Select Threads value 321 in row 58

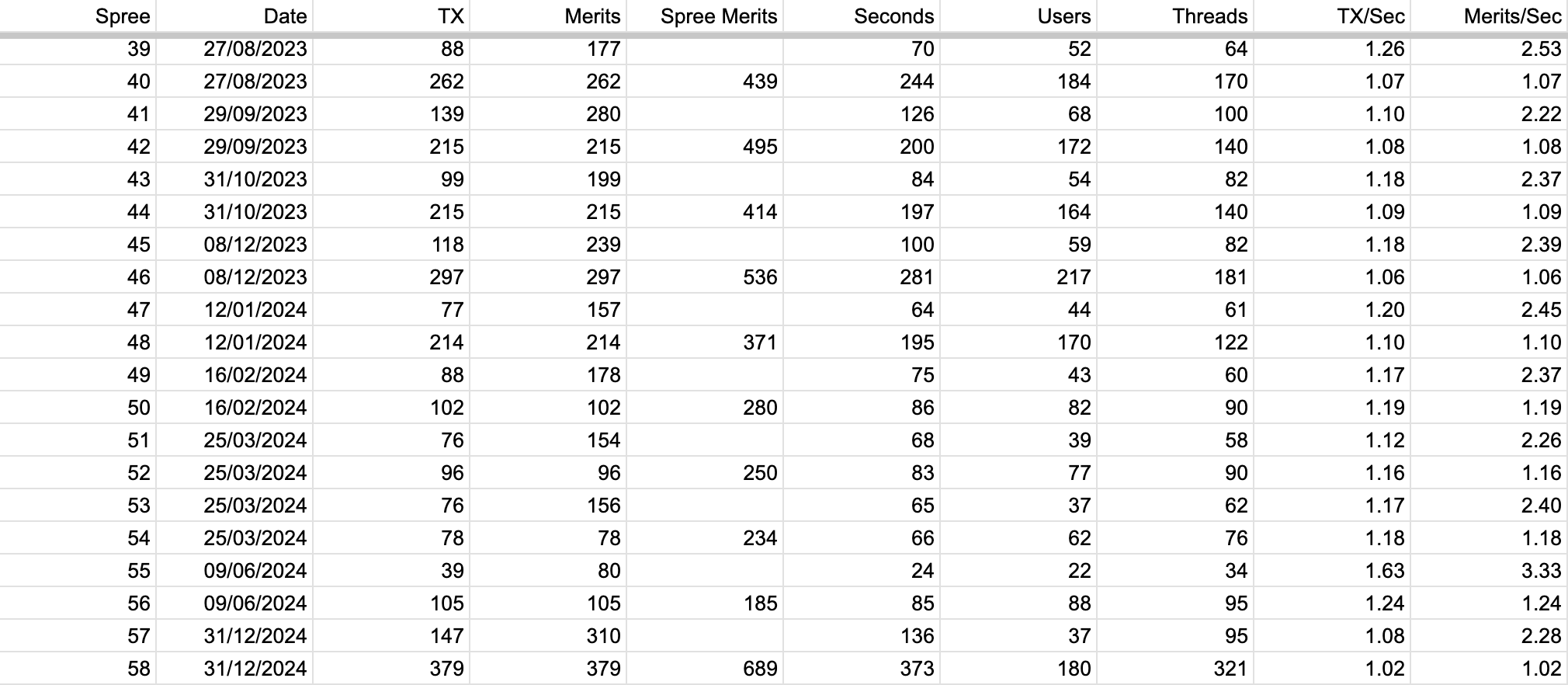tap(1174, 669)
